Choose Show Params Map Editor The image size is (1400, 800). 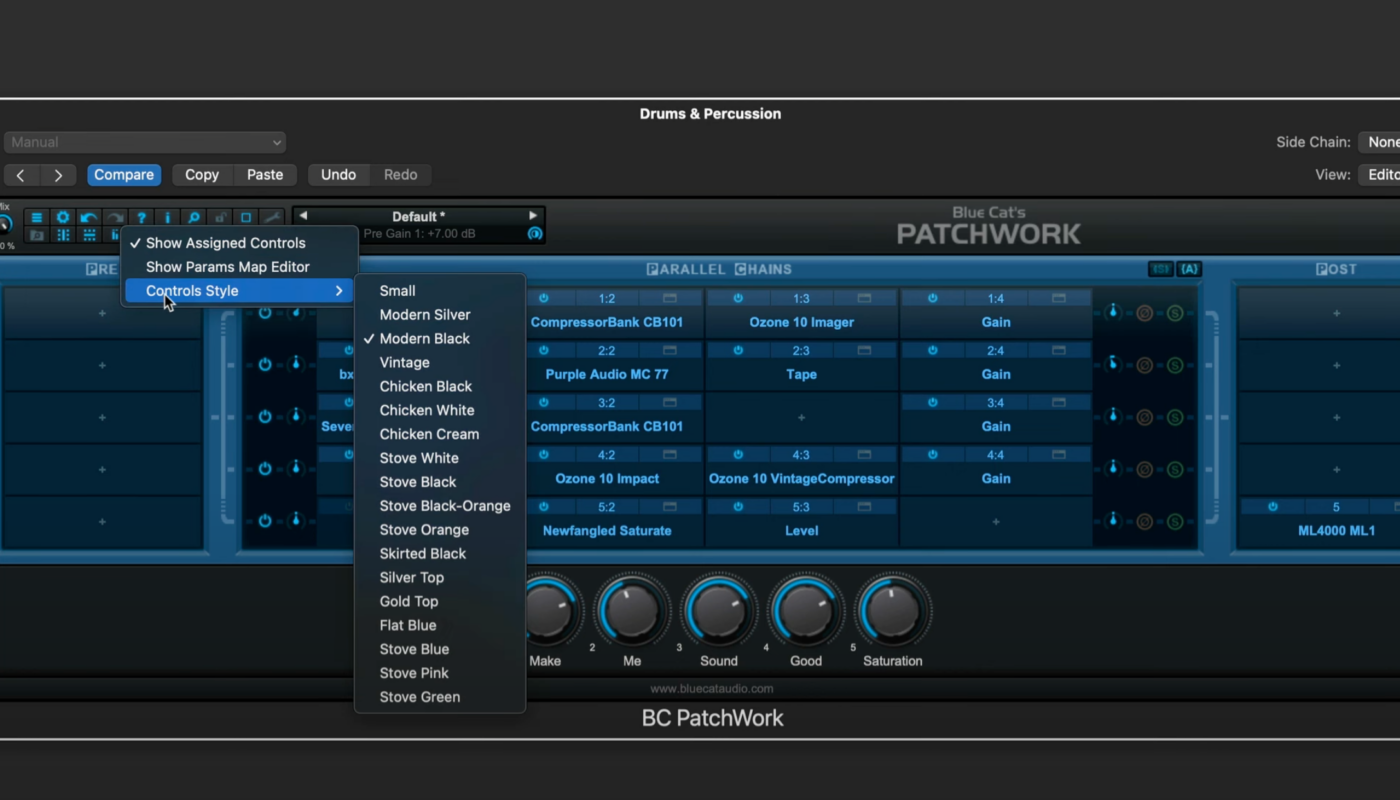(x=240, y=267)
